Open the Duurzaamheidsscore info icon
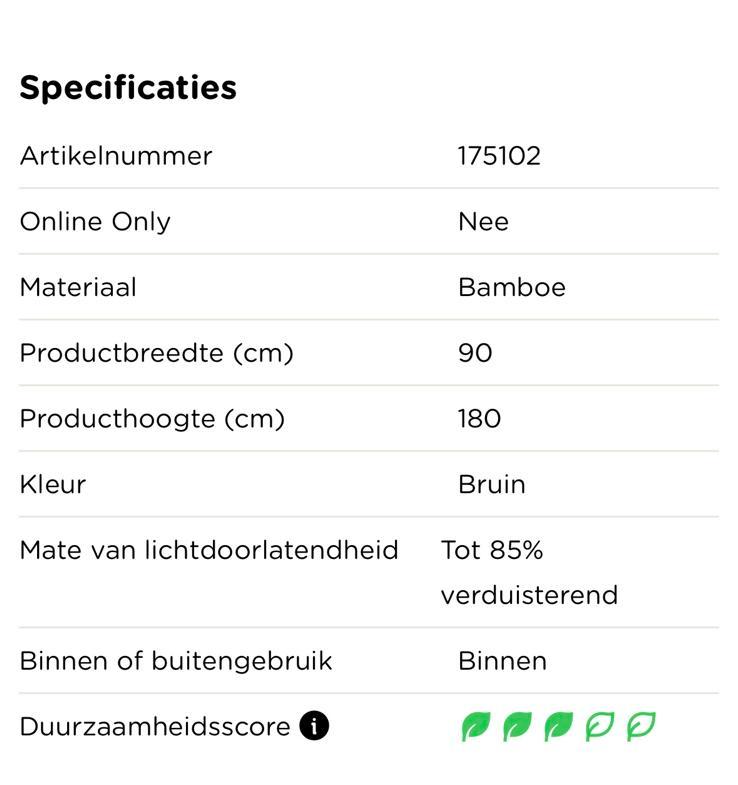Viewport: 738px width, 785px height. (x=314, y=726)
